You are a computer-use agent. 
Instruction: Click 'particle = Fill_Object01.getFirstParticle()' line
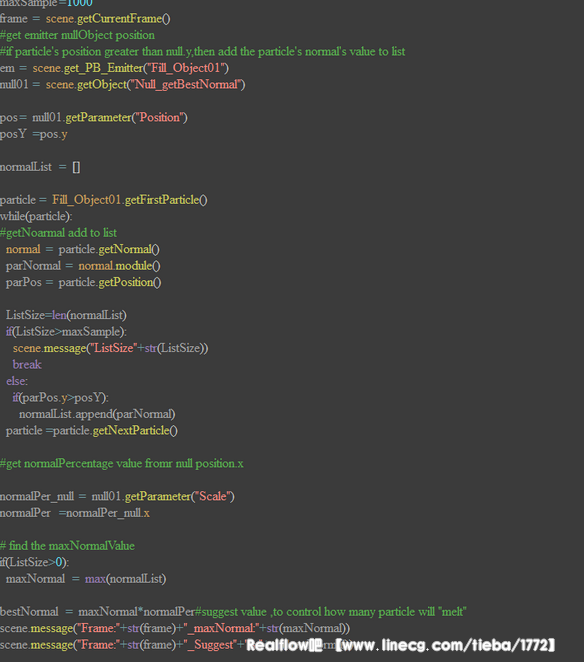coord(103,200)
